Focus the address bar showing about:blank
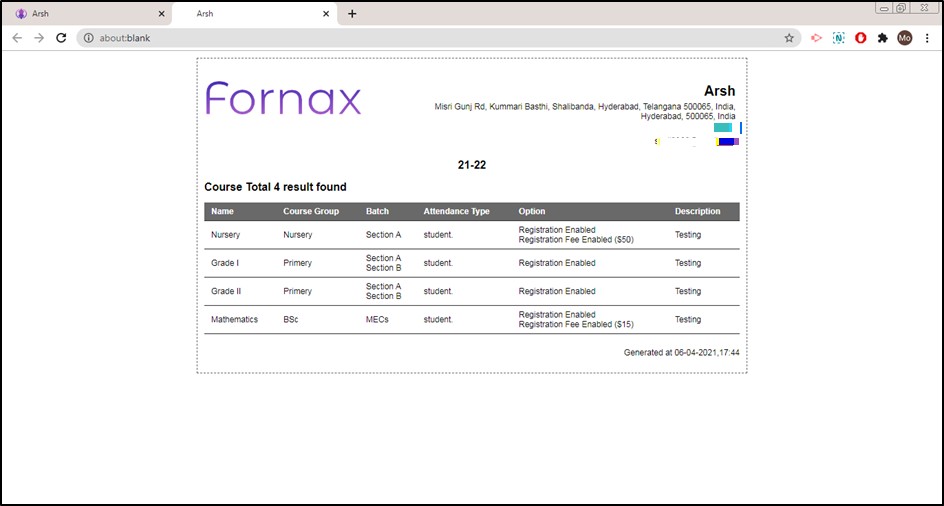Screen dimensions: 944x506 point(438,38)
